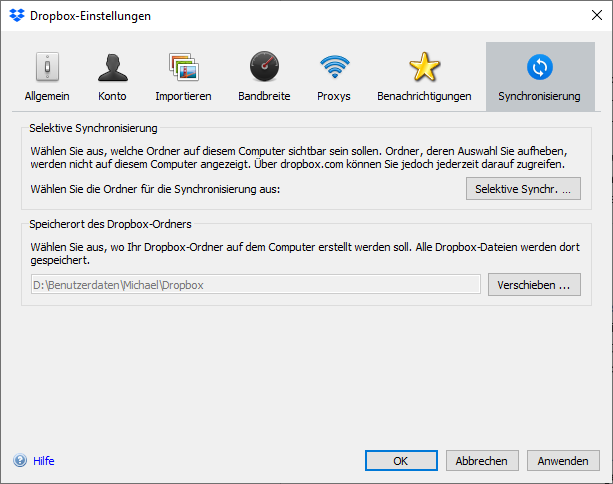Click the blue Synchronisierung arrows icon

[540, 67]
